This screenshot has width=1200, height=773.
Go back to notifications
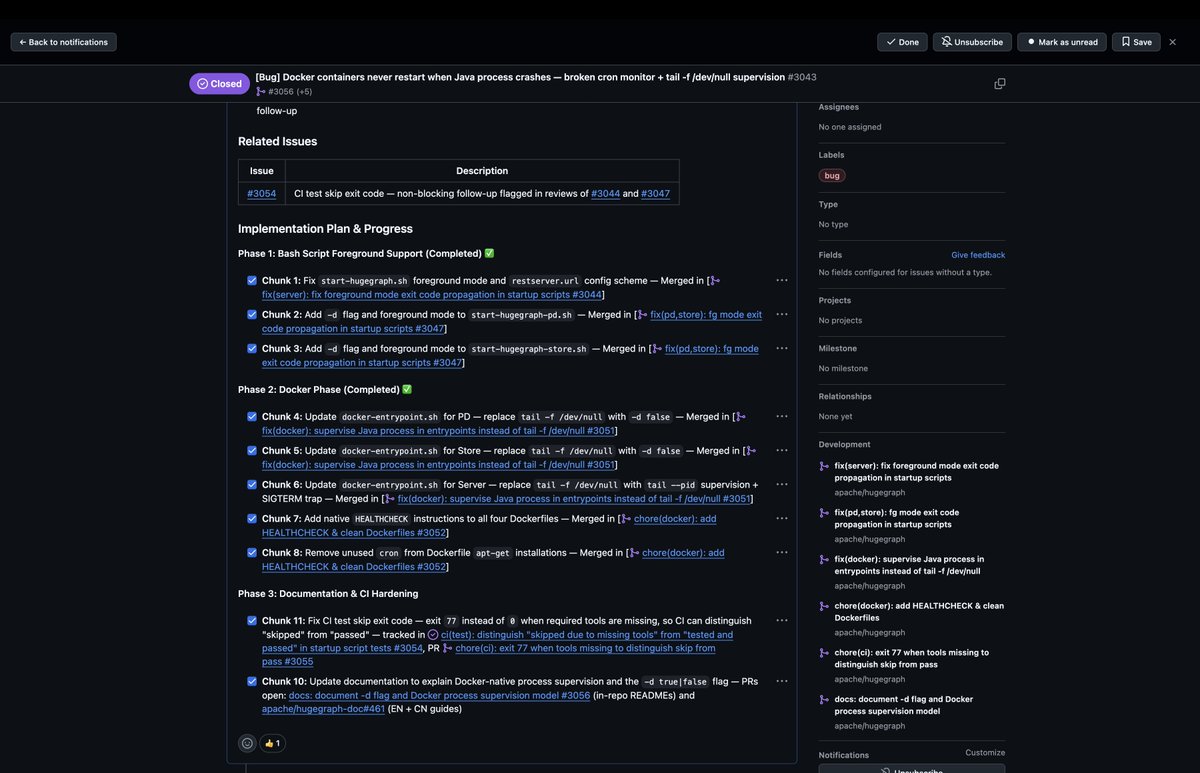coord(63,42)
